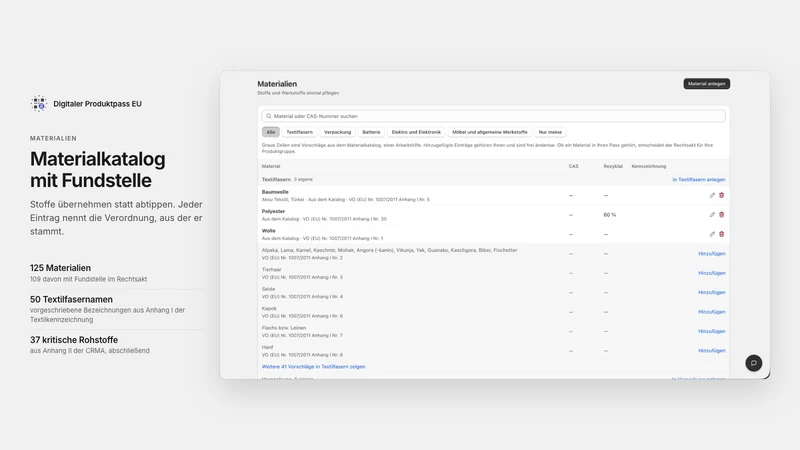Click the 60 % Rezyklat value
The width and height of the screenshot is (800, 450).
pyautogui.click(x=610, y=215)
